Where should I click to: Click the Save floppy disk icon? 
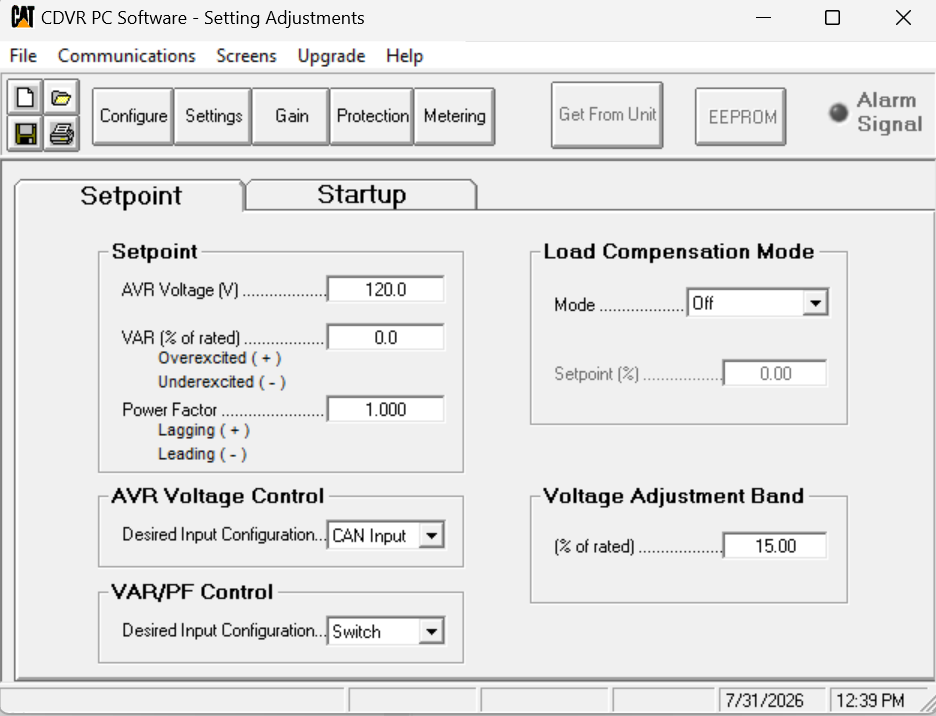tap(25, 133)
